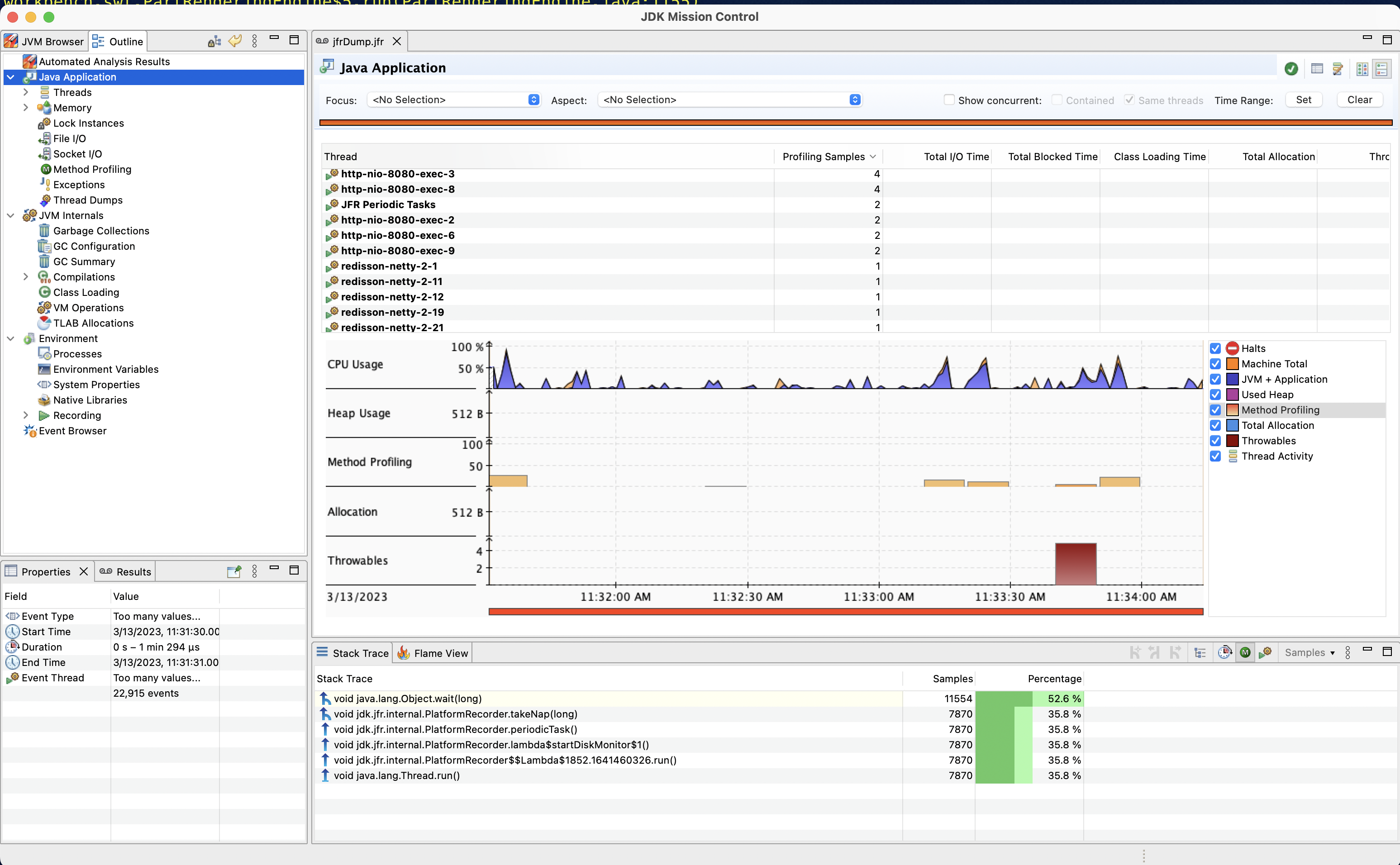Click the Used Heap color swatch
Image resolution: width=1400 pixels, height=865 pixels.
click(1233, 395)
